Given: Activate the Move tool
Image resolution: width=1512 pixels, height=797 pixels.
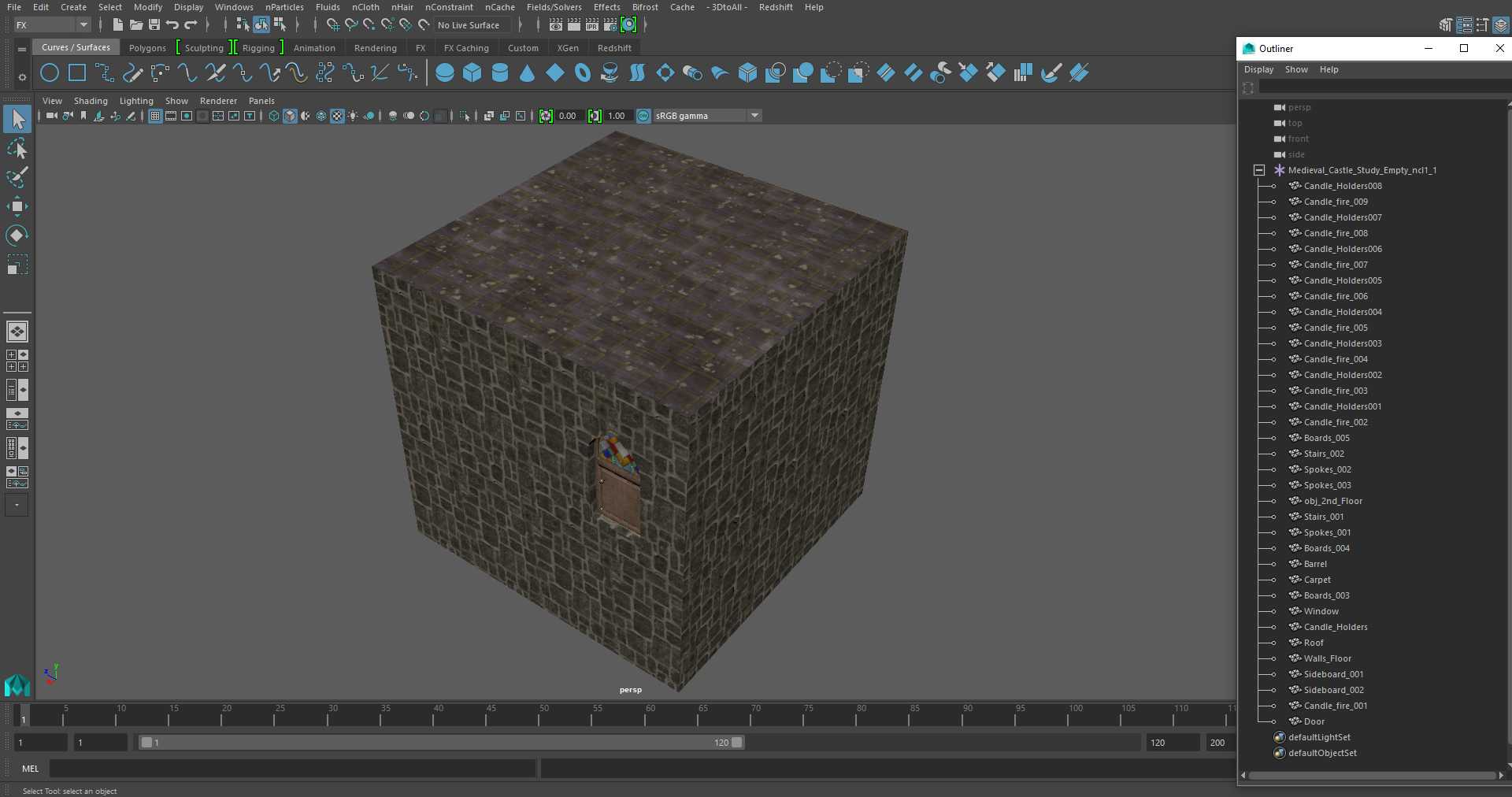Looking at the screenshot, I should click(17, 206).
